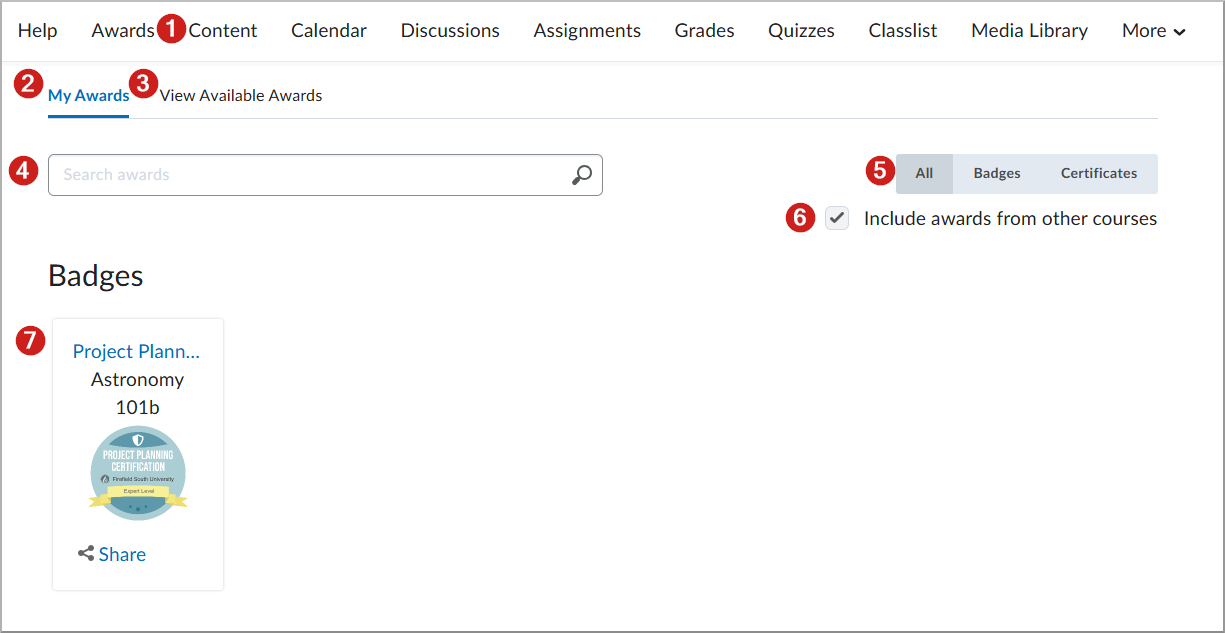Go to the Discussions page
Screen dimensions: 1225x633
(x=449, y=30)
